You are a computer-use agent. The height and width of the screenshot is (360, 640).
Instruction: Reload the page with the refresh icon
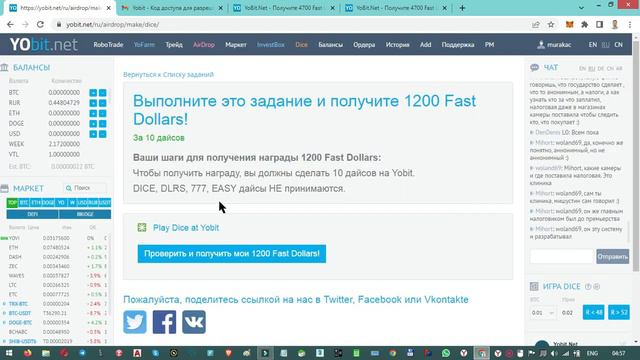(40, 24)
